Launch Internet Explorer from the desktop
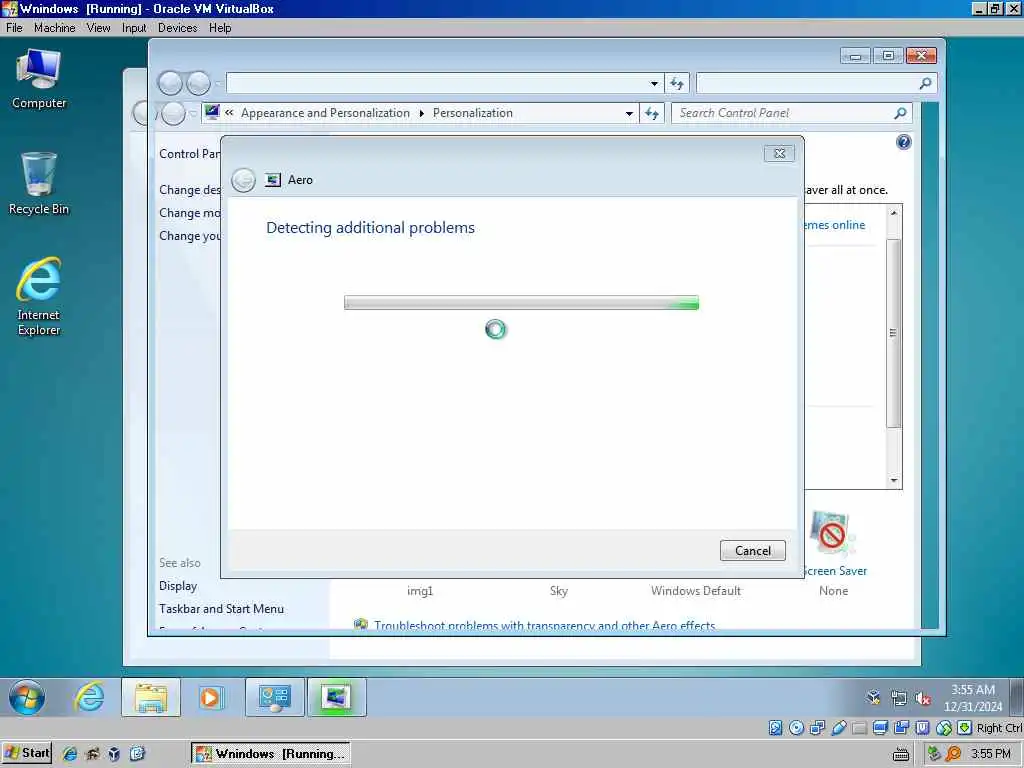 pyautogui.click(x=39, y=296)
